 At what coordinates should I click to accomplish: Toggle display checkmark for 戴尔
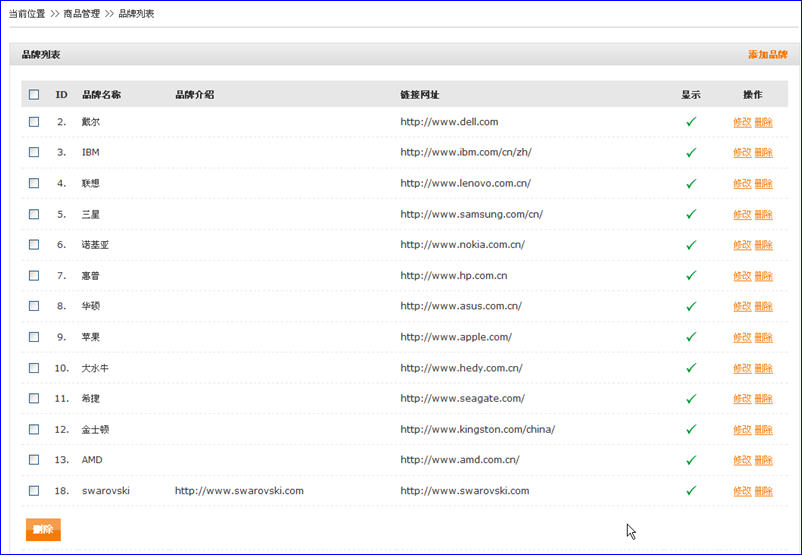coord(691,122)
